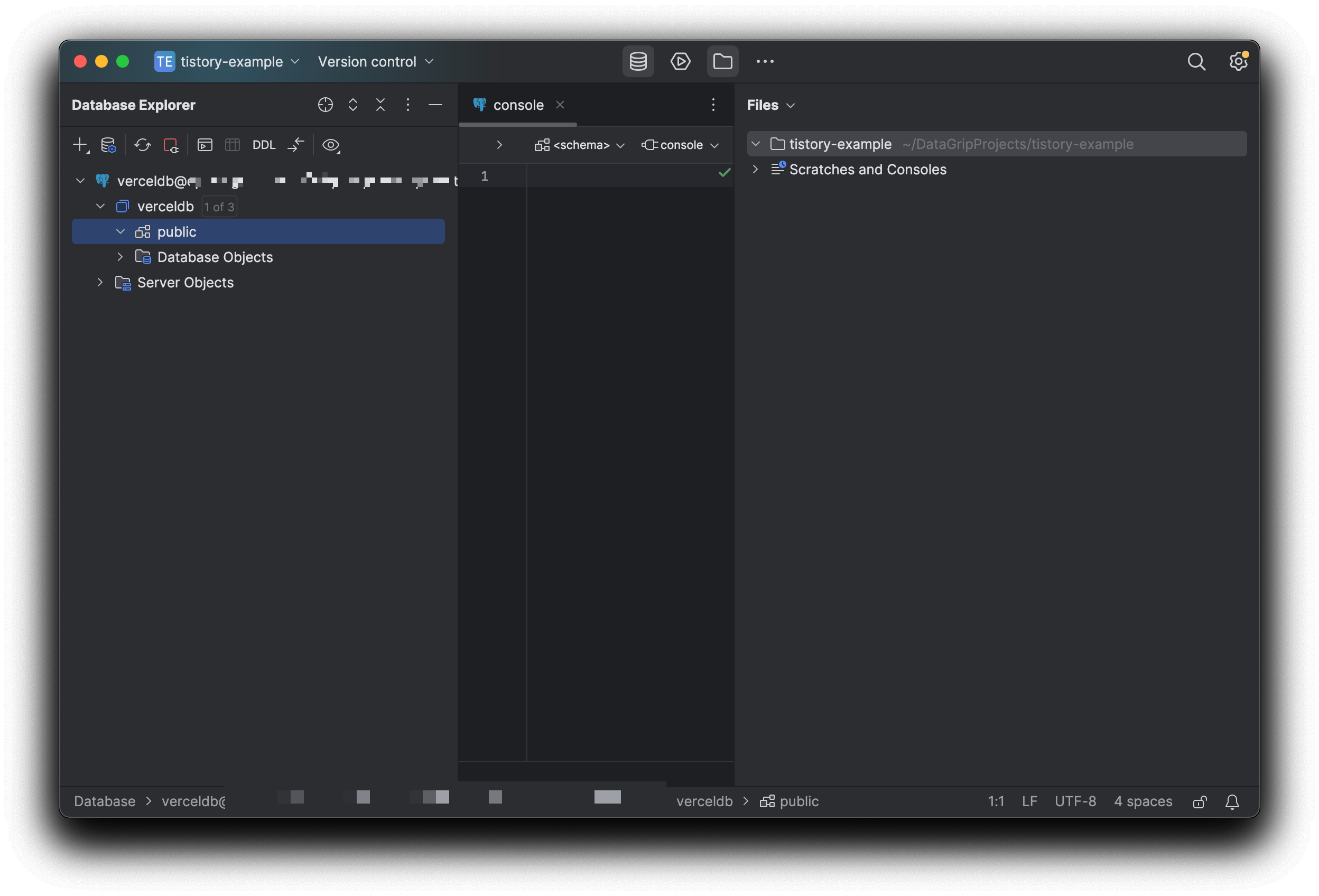Click the DDL toolbar button
This screenshot has width=1319, height=896.
(x=263, y=145)
